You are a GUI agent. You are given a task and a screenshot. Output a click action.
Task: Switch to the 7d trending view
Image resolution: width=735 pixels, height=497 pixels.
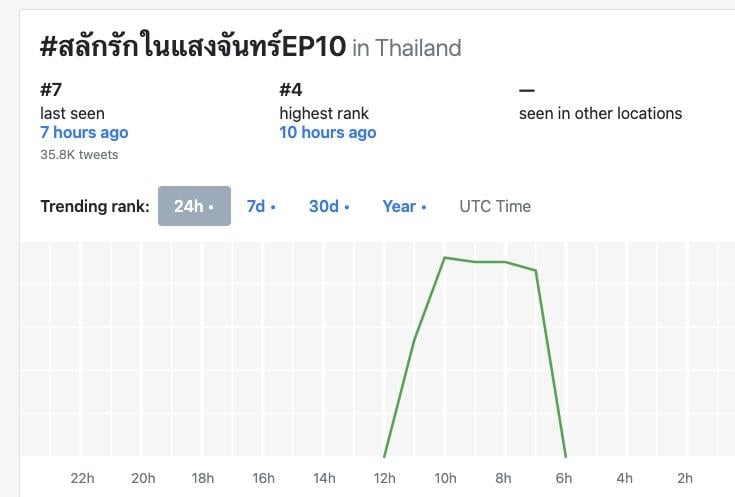click(260, 206)
